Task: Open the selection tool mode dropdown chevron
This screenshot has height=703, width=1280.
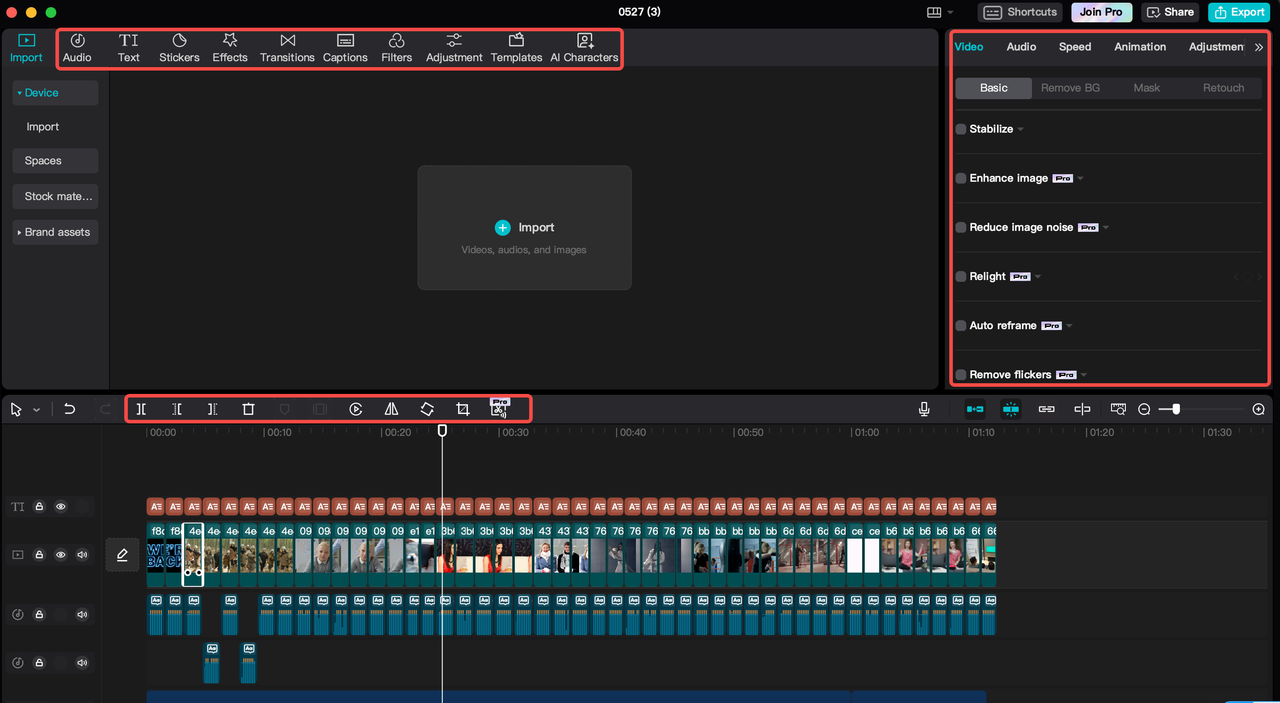Action: click(37, 410)
